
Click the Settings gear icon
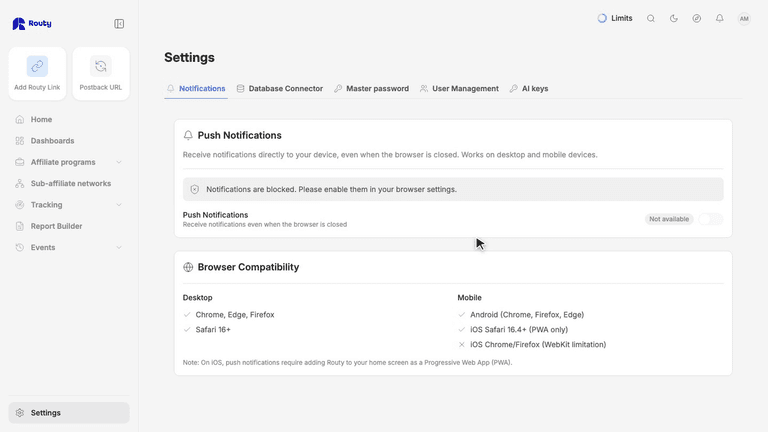(20, 413)
